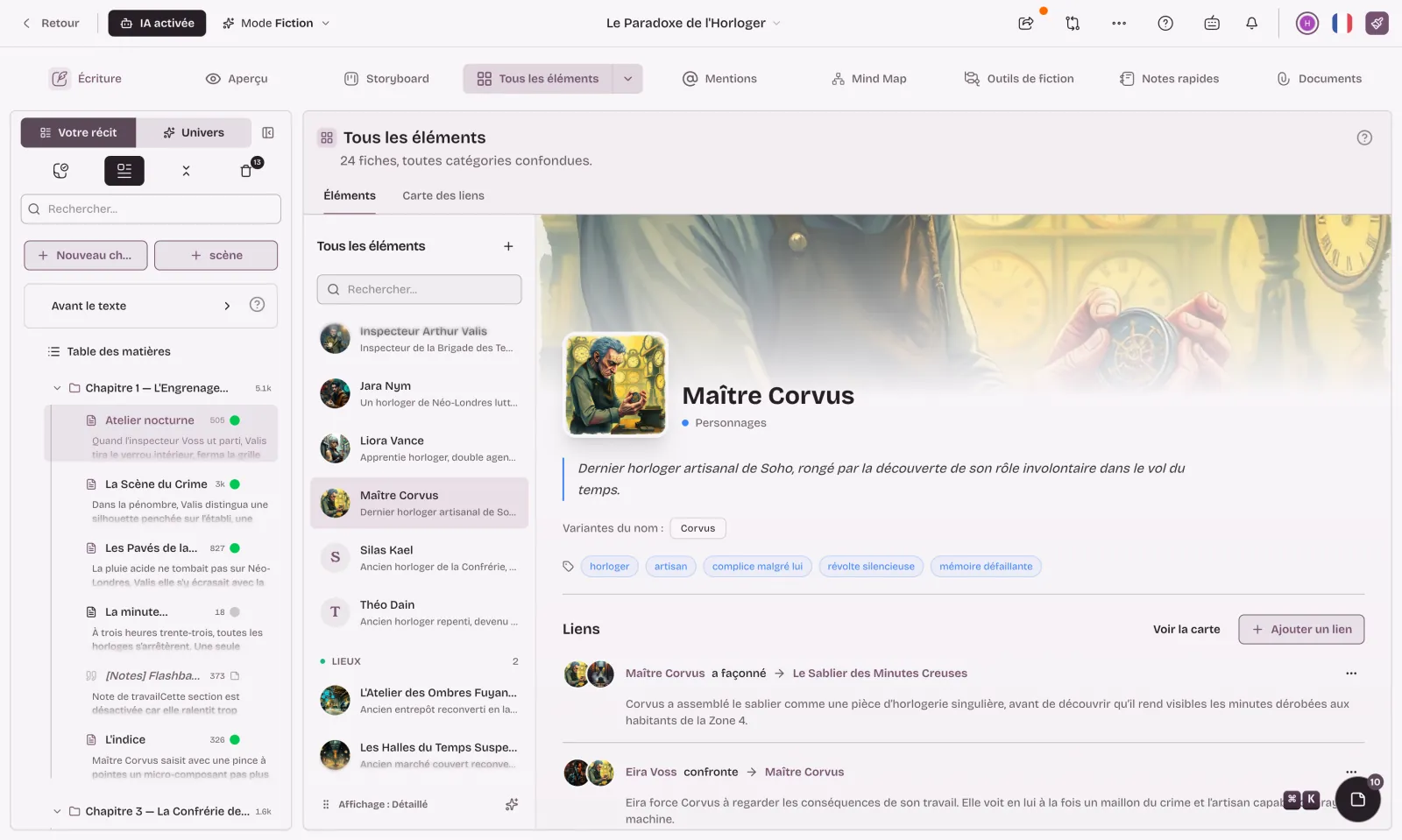Image resolution: width=1402 pixels, height=840 pixels.
Task: Add new element with plus icon
Action: tap(508, 246)
